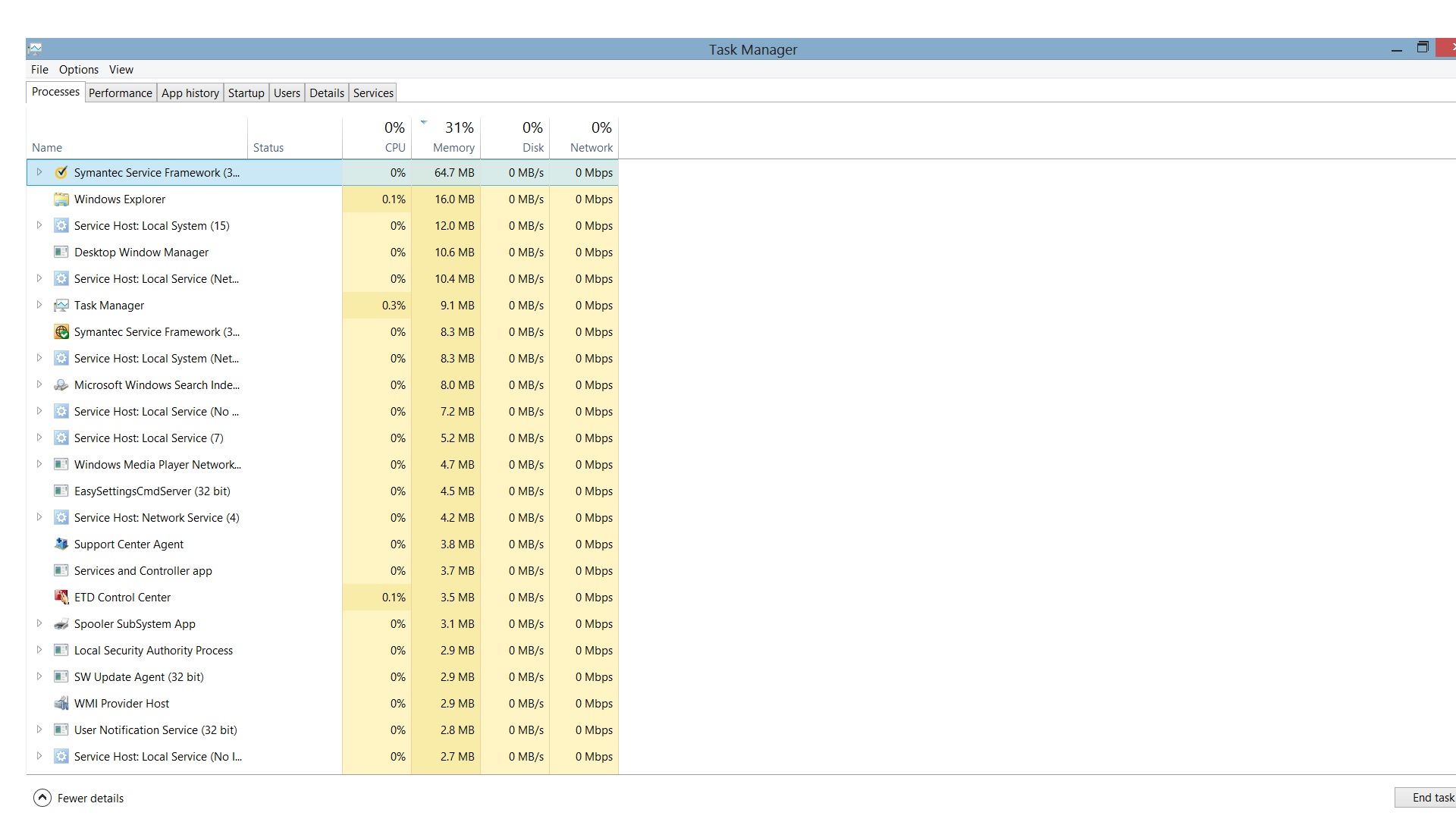Click the Windows Explorer folder icon
1456x819 pixels.
61,199
